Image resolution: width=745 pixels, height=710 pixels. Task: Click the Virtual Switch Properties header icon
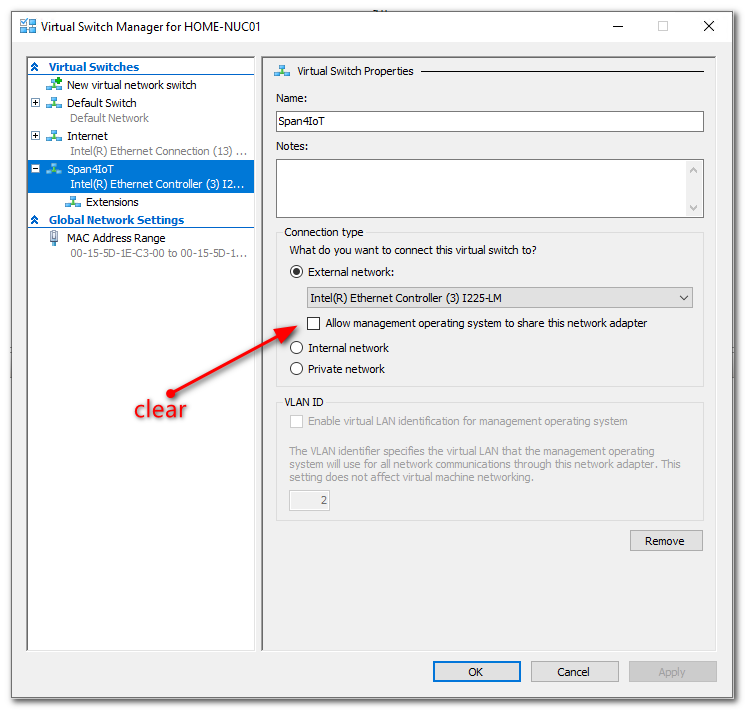pos(283,71)
